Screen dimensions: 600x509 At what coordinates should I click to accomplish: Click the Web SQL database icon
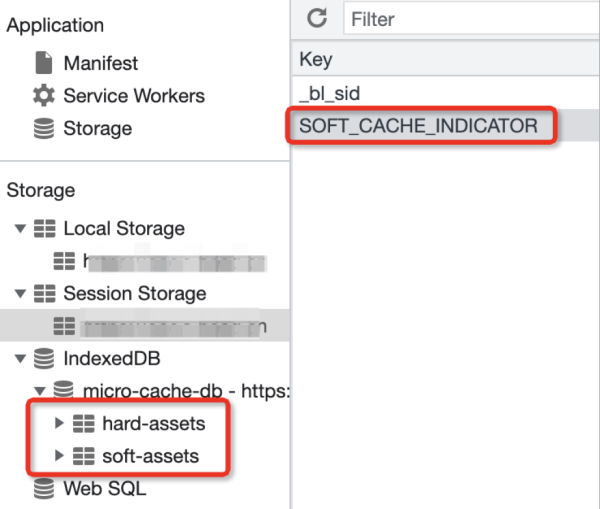click(x=44, y=489)
